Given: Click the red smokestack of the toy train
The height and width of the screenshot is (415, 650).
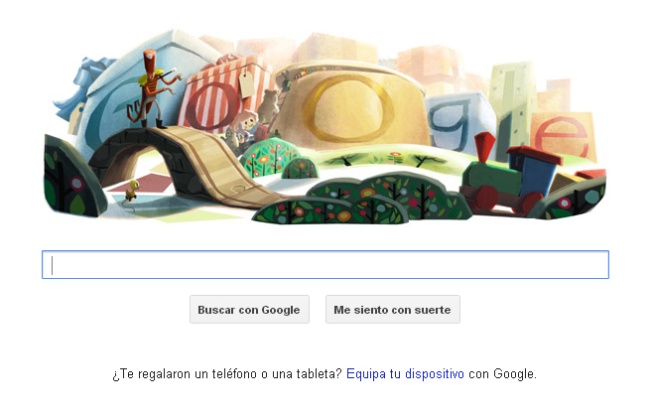Looking at the screenshot, I should 484,147.
